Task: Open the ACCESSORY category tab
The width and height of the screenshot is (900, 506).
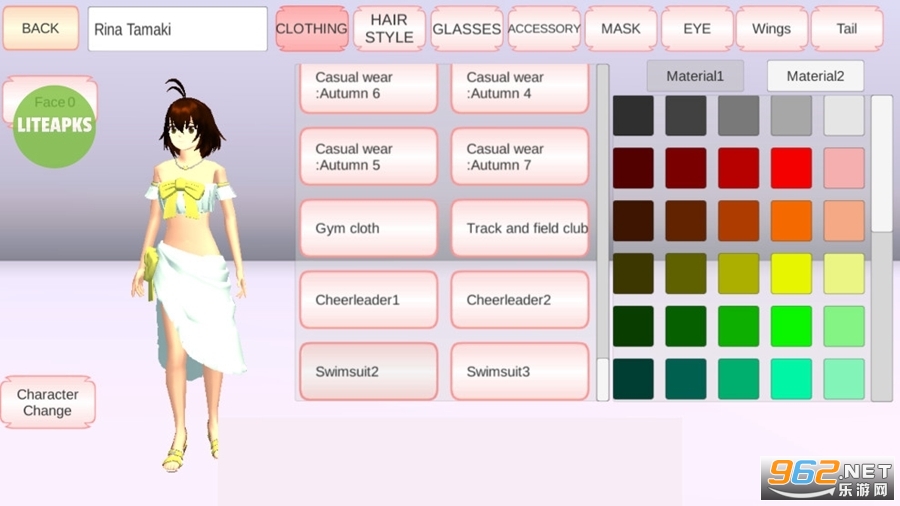Action: coord(544,29)
